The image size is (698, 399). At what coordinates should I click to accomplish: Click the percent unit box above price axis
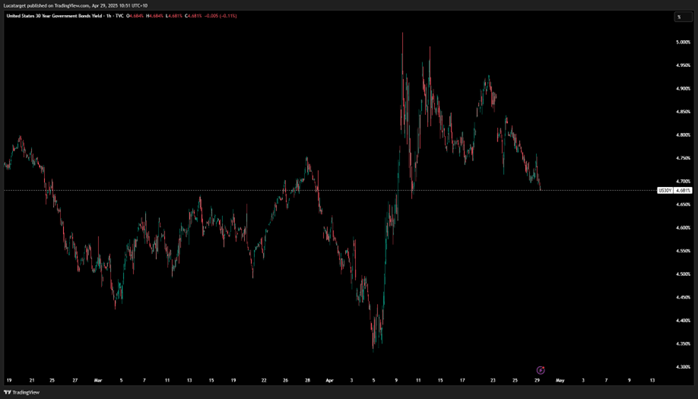(683, 17)
